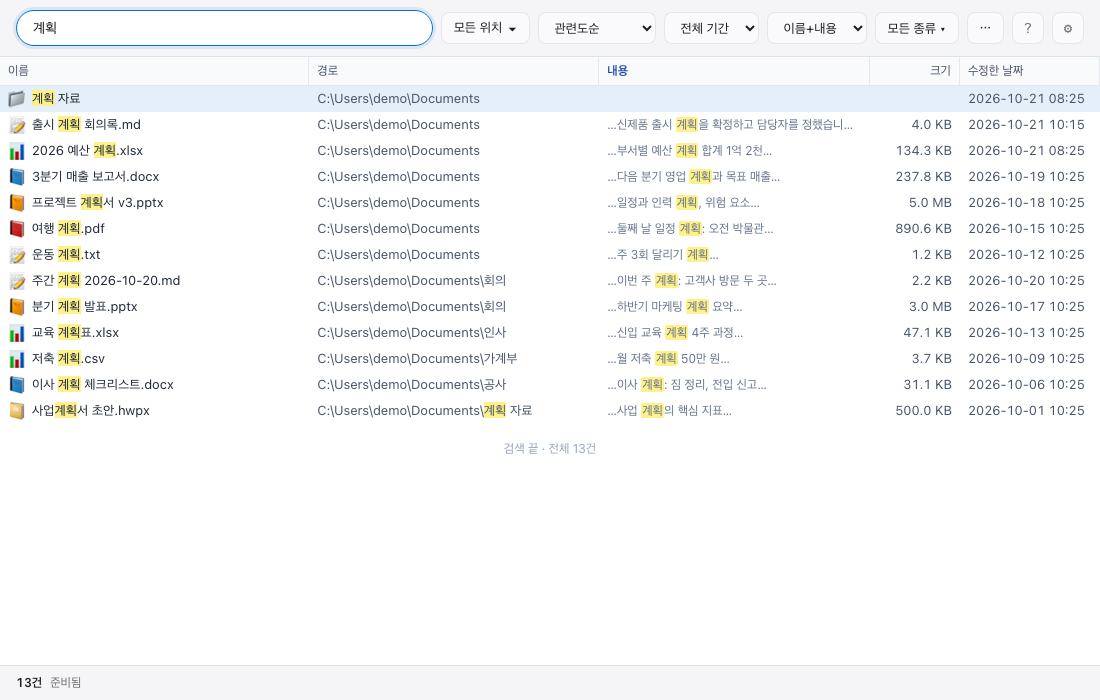Click the search field containing 계획
The width and height of the screenshot is (1100, 700).
[x=224, y=28]
